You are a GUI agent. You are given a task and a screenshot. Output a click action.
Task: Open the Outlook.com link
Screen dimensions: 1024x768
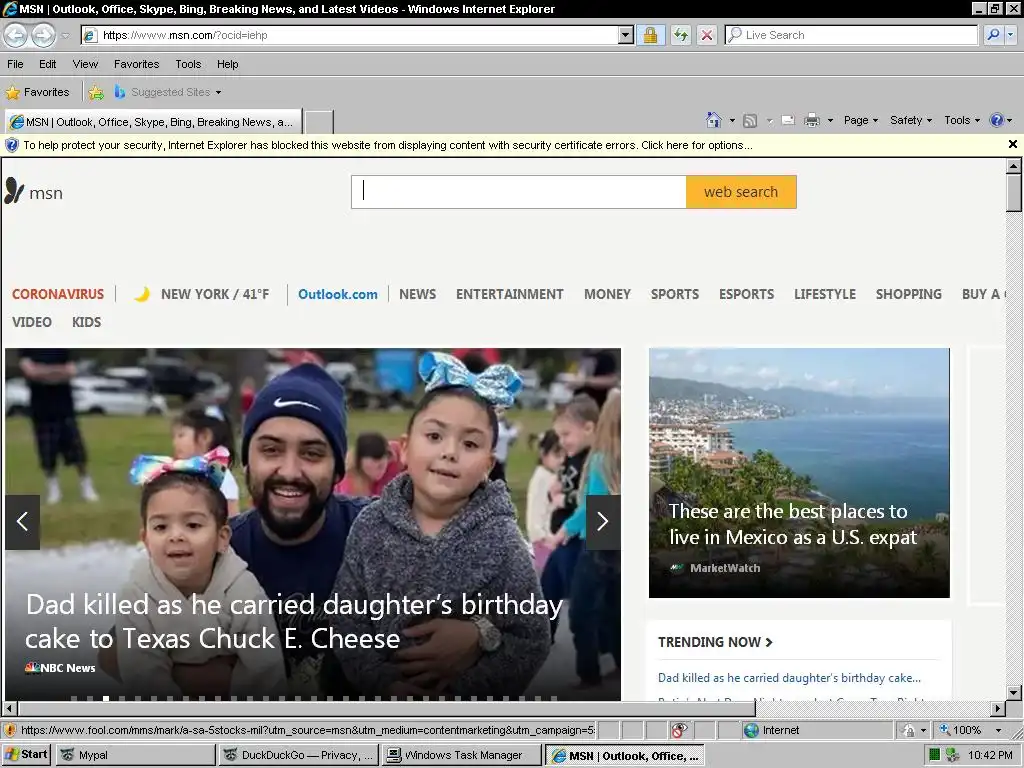click(x=338, y=294)
